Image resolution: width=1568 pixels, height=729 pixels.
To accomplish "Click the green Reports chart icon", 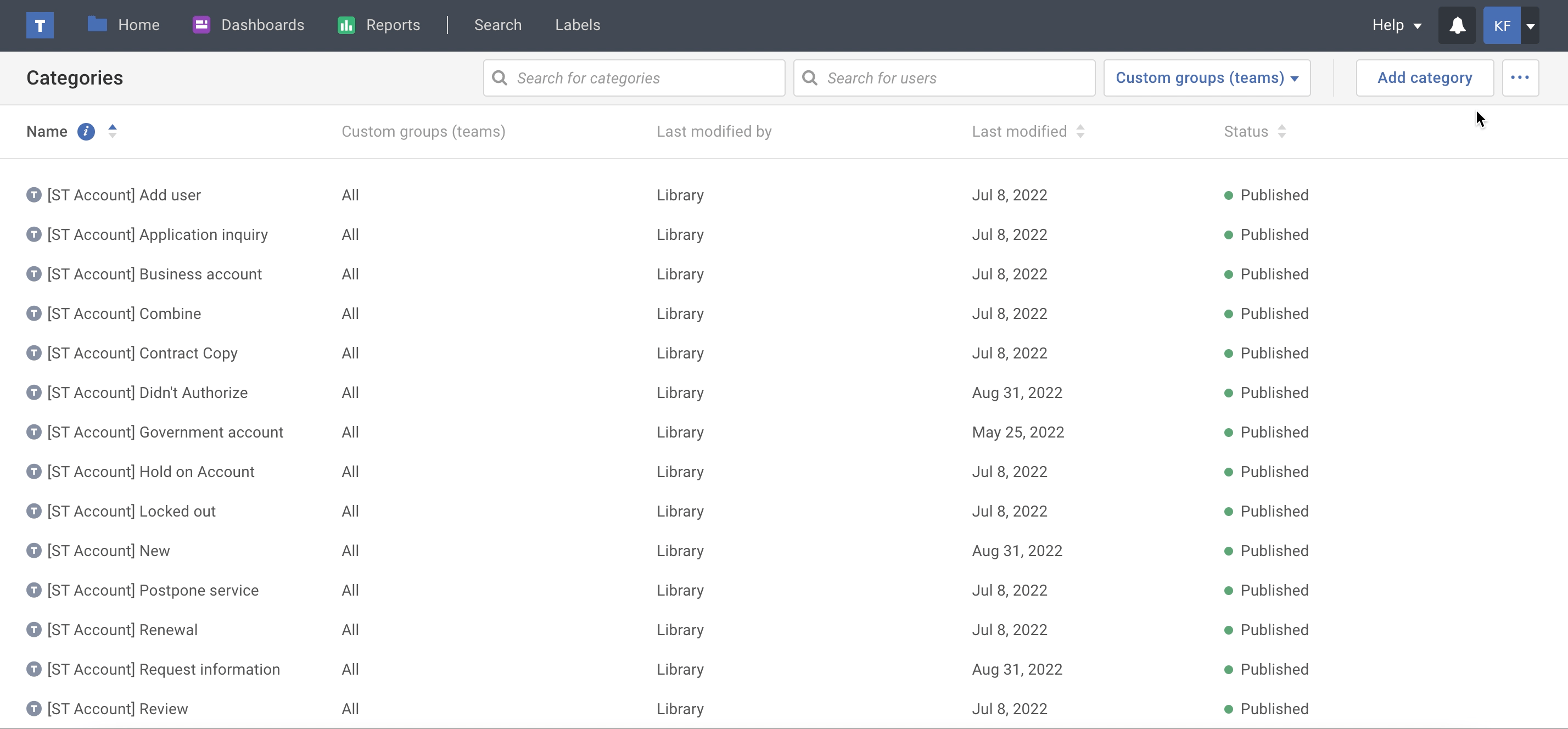I will click(x=346, y=25).
